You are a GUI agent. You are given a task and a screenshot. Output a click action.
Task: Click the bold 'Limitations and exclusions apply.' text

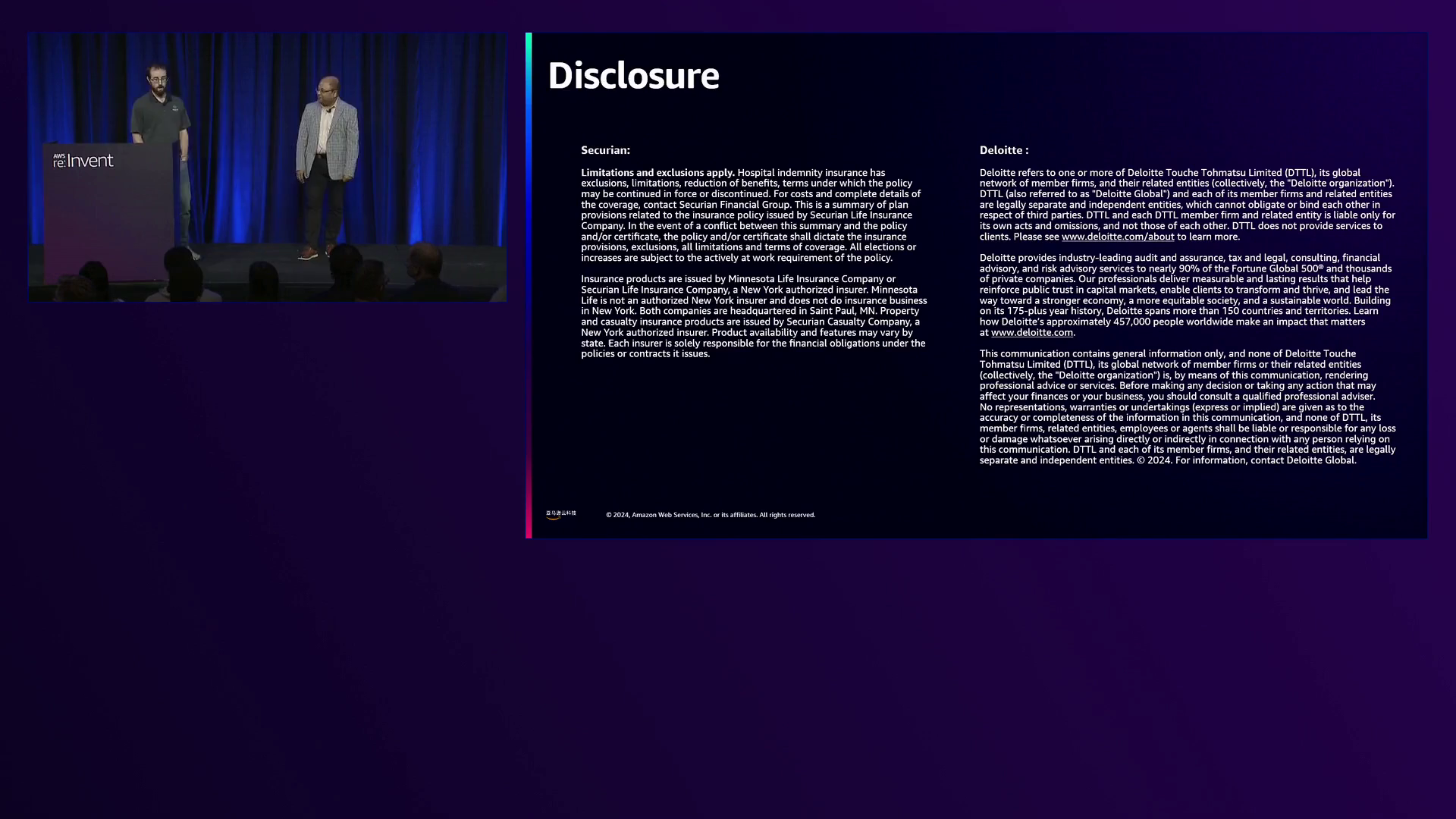tap(657, 173)
